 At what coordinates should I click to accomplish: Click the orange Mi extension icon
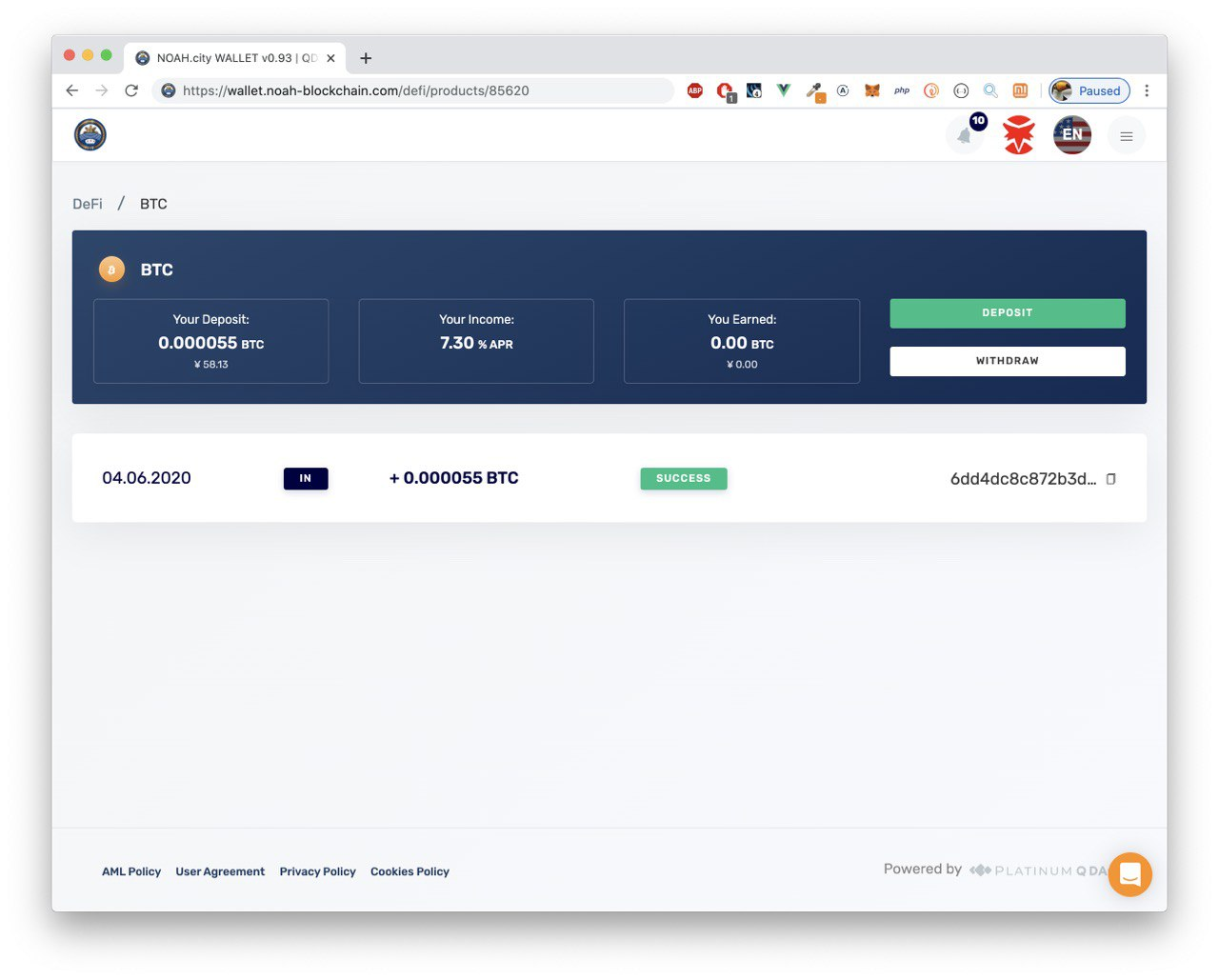[x=1020, y=90]
